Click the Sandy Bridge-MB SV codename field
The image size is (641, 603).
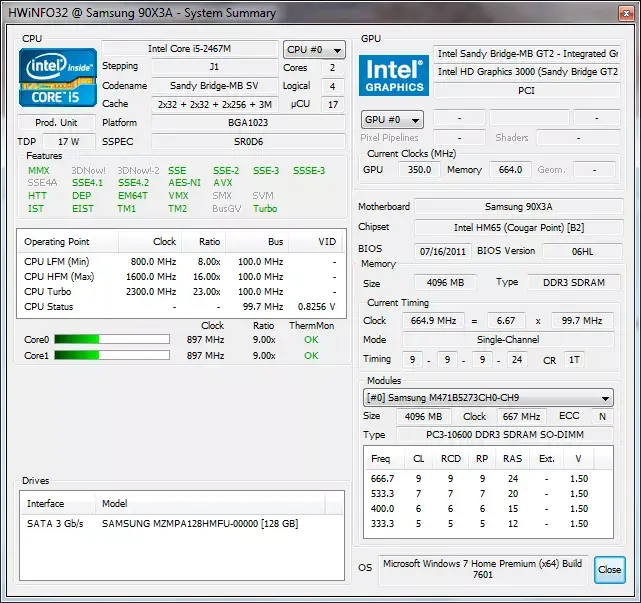pos(215,86)
